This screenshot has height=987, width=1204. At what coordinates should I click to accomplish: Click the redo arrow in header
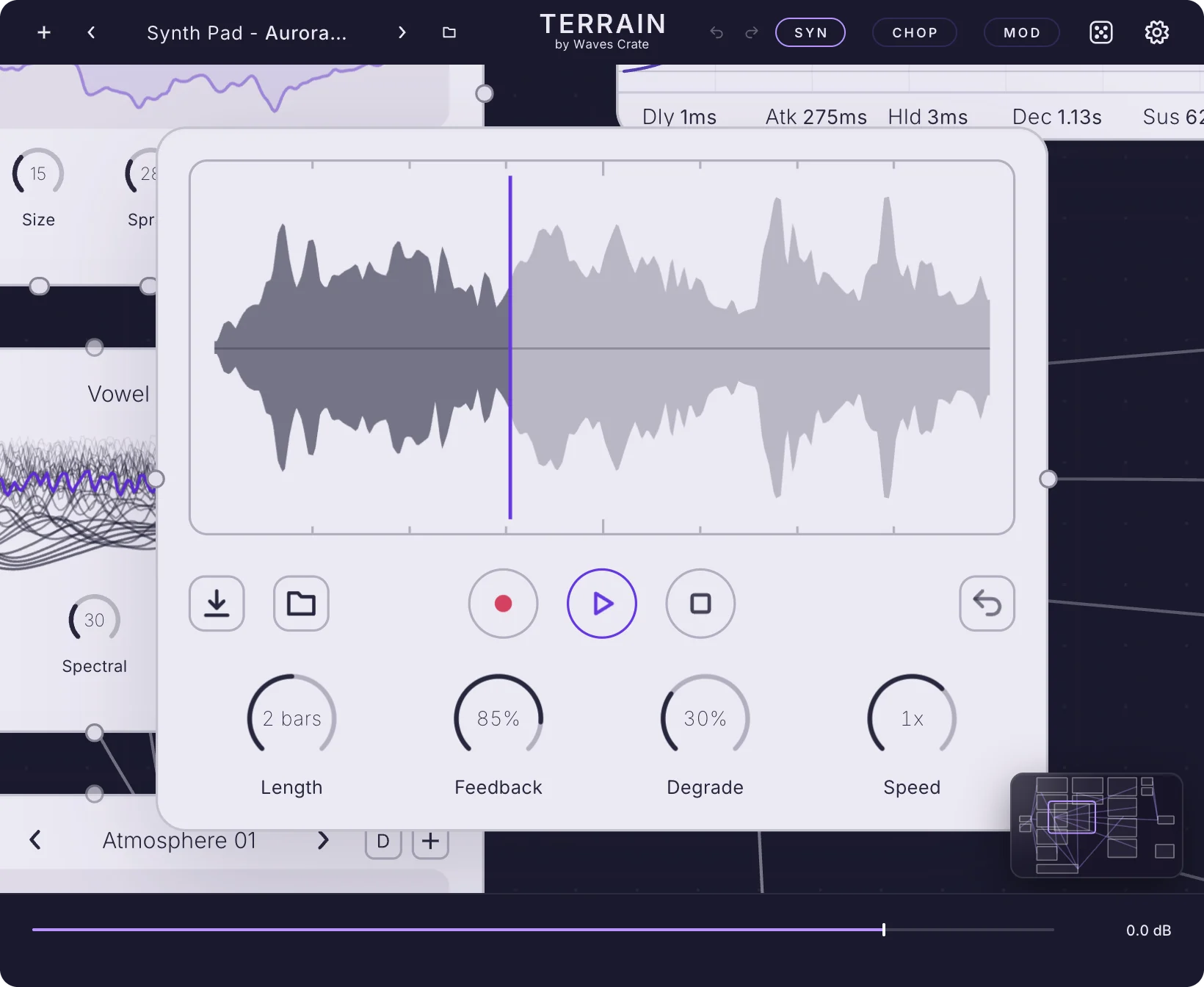tap(752, 32)
